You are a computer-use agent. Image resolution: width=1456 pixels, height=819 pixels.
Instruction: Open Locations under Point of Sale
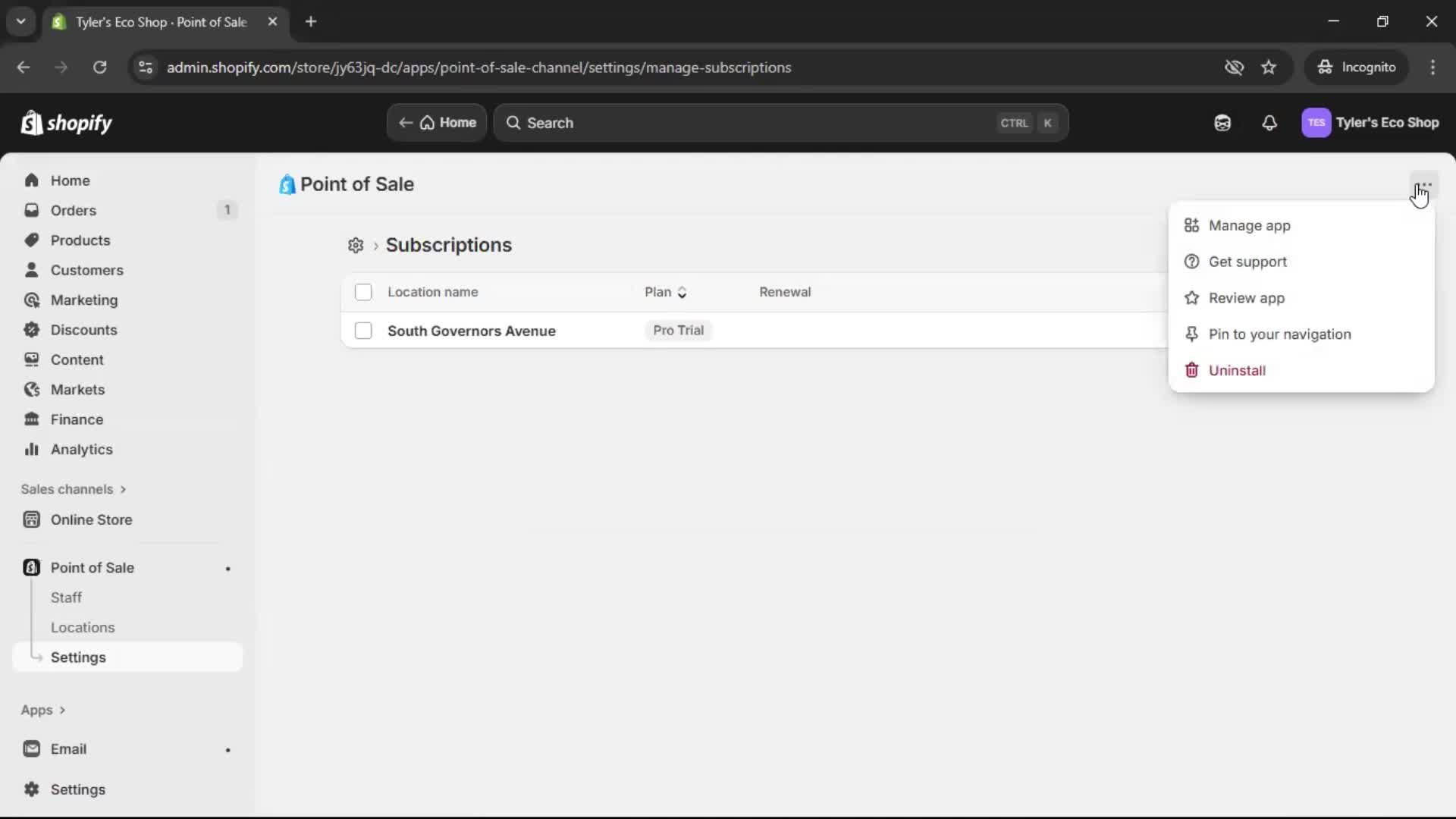tap(83, 628)
